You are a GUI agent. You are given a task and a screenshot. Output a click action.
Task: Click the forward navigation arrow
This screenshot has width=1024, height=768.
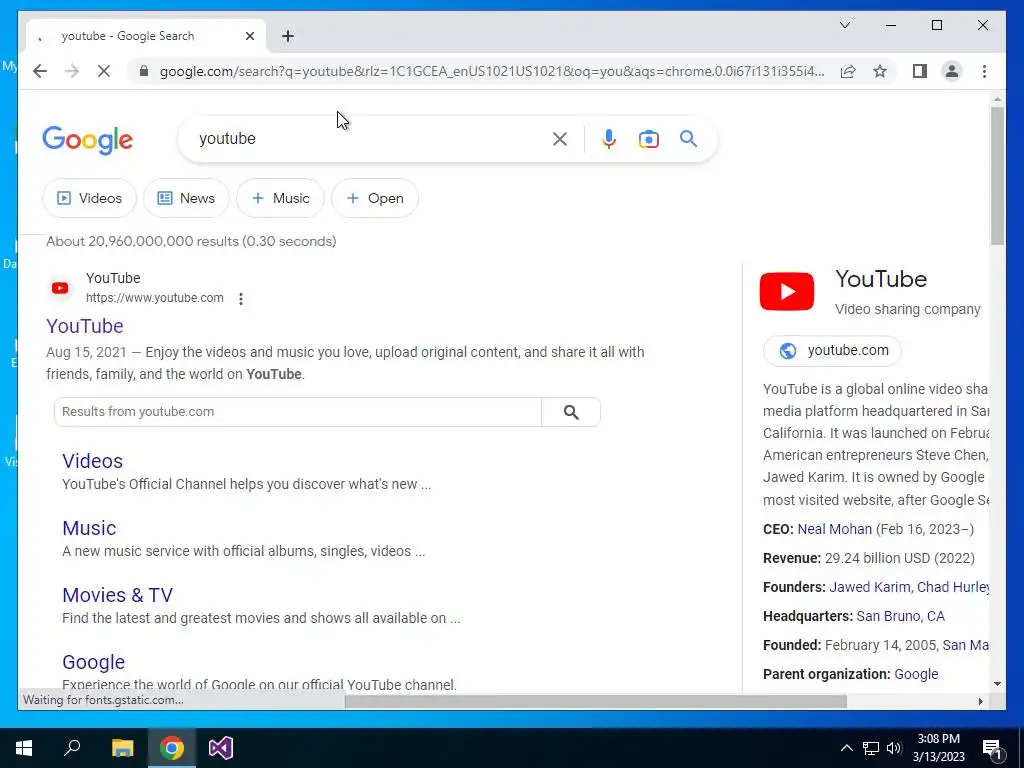72,71
